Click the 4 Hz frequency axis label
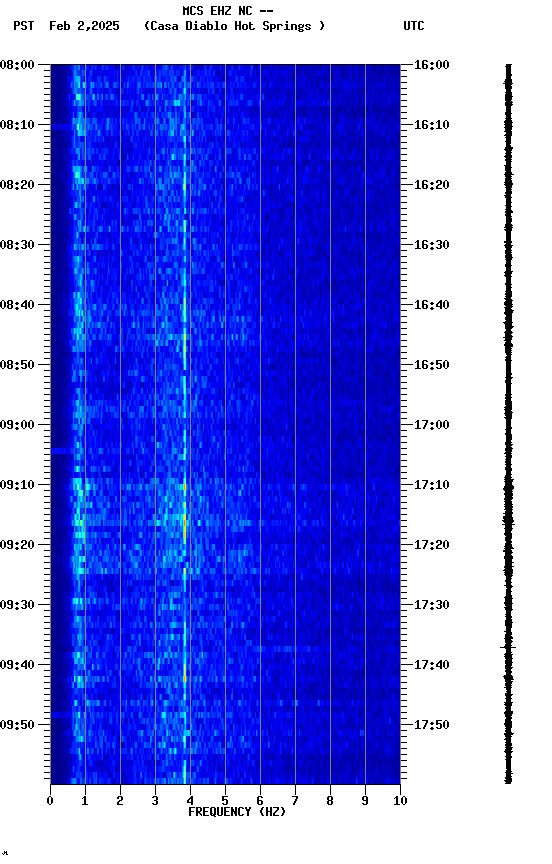 pyautogui.click(x=190, y=801)
